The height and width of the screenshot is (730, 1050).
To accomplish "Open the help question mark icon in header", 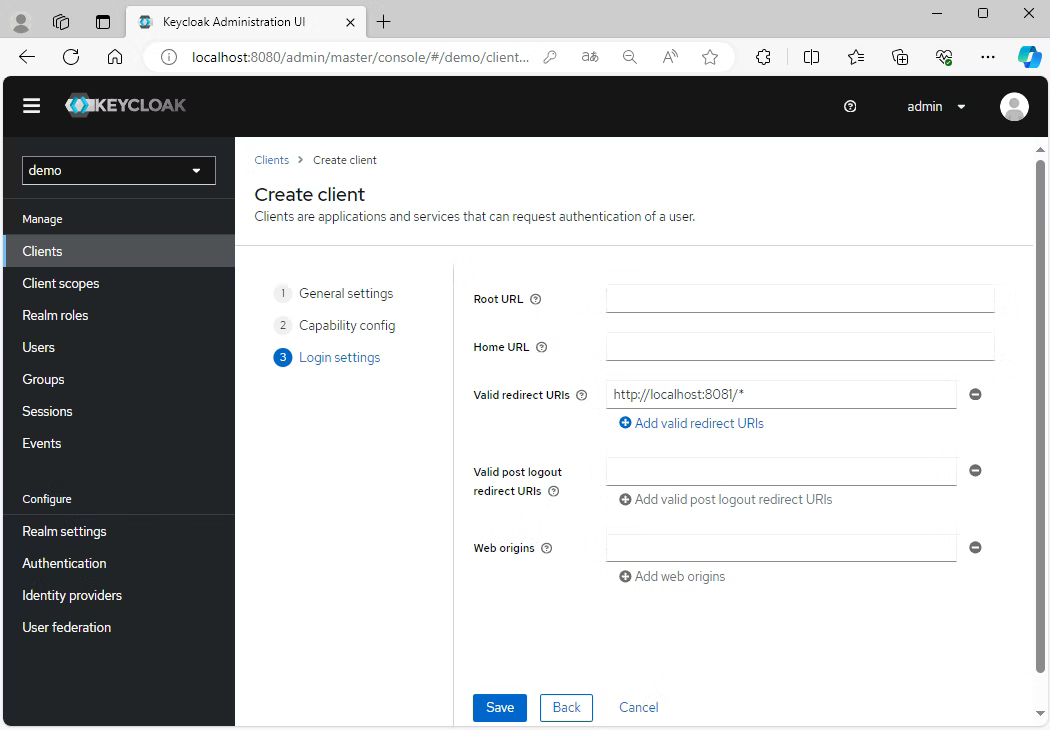I will (x=850, y=106).
